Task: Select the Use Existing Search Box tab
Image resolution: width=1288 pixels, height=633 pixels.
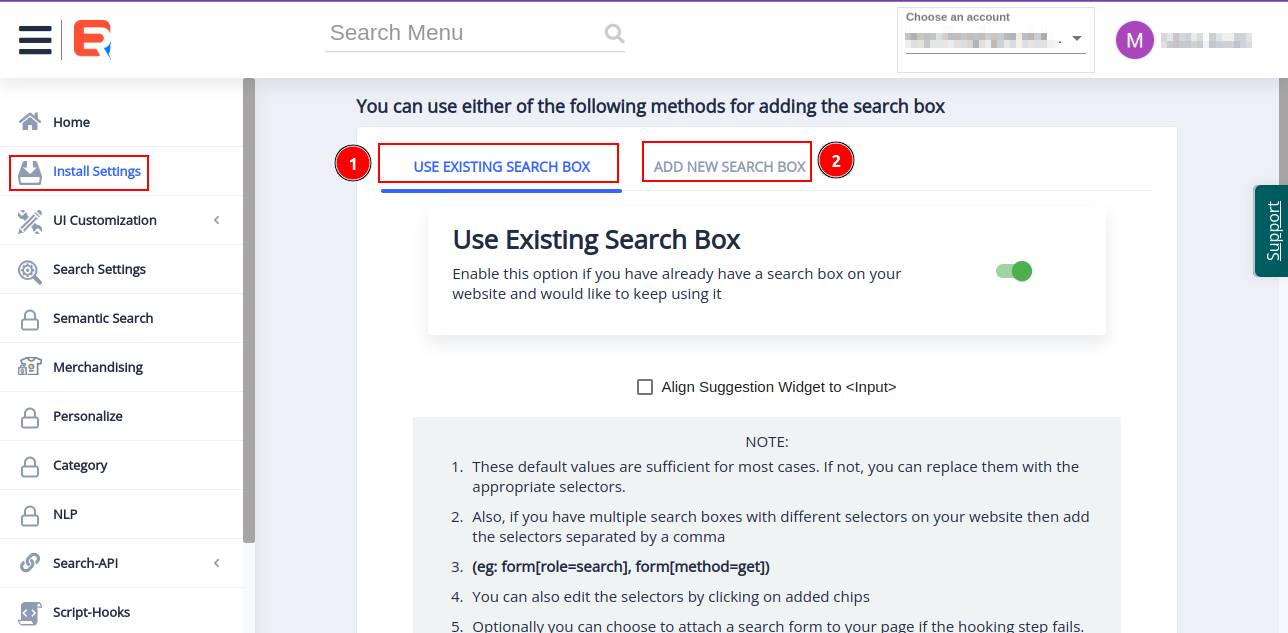Action: click(x=501, y=167)
